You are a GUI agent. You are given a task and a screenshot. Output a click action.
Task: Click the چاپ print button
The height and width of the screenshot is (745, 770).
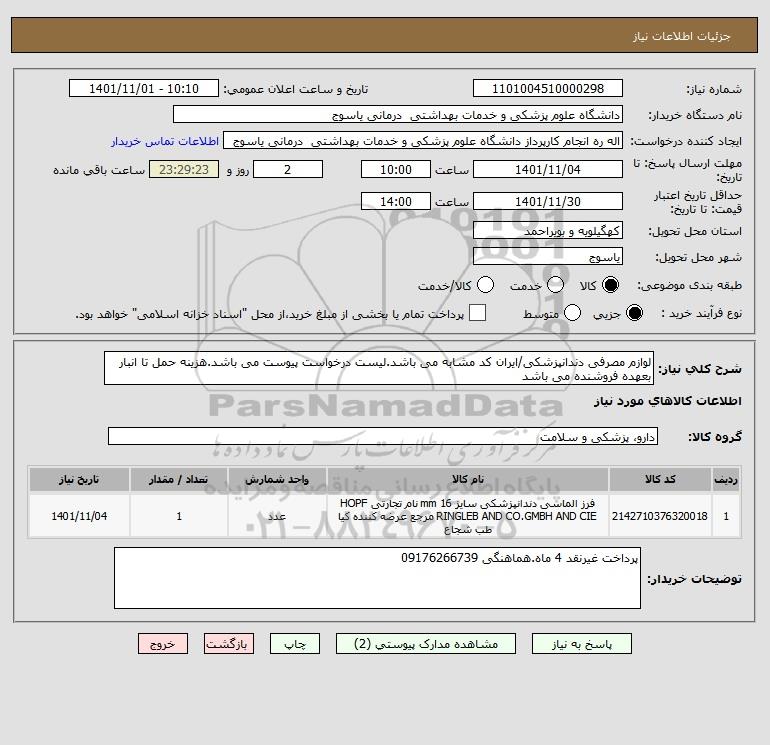(x=295, y=644)
